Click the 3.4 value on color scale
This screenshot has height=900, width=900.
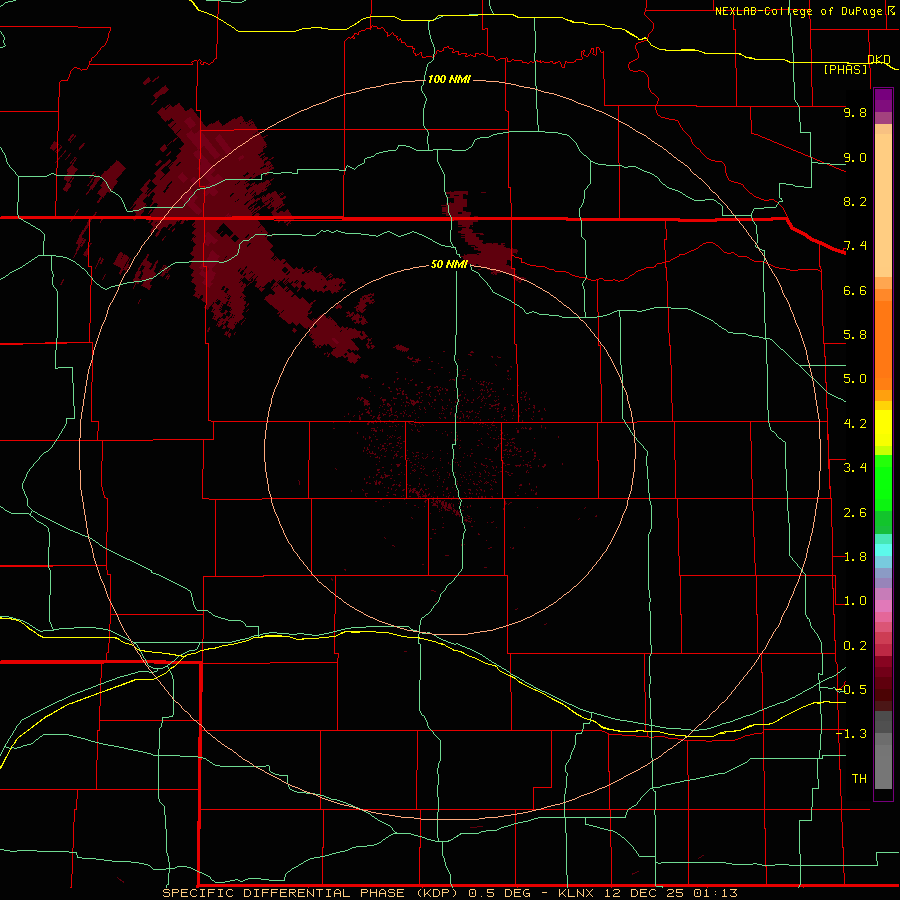click(855, 468)
